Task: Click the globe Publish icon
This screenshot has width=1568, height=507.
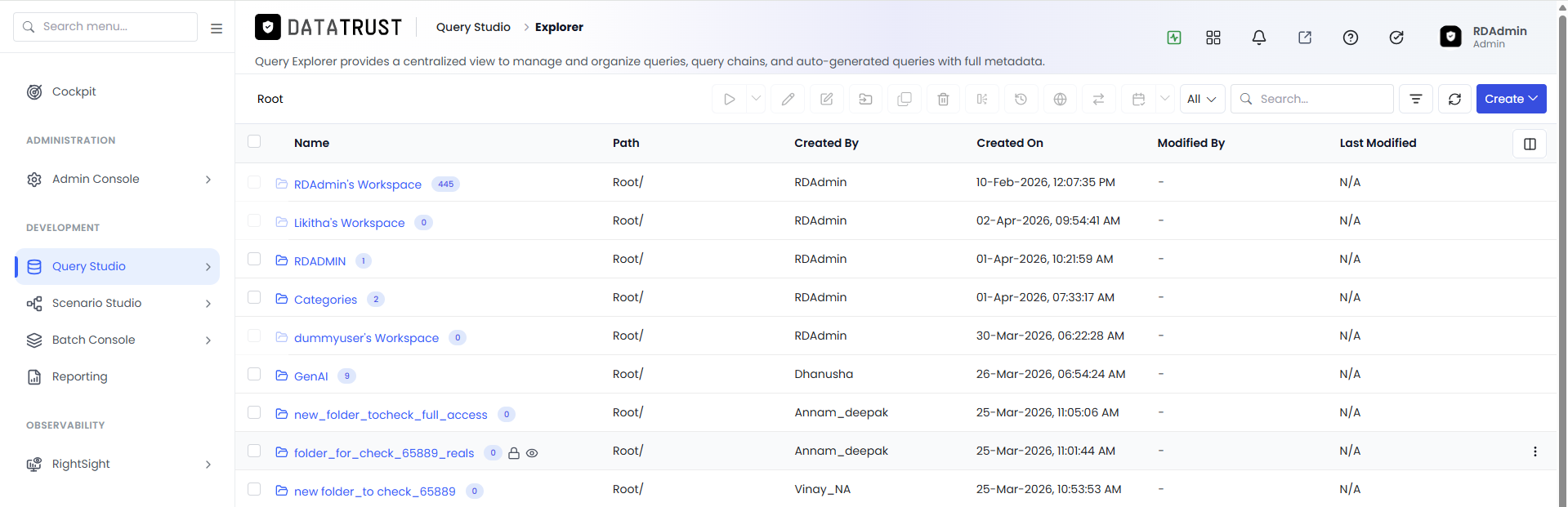Action: (1060, 99)
